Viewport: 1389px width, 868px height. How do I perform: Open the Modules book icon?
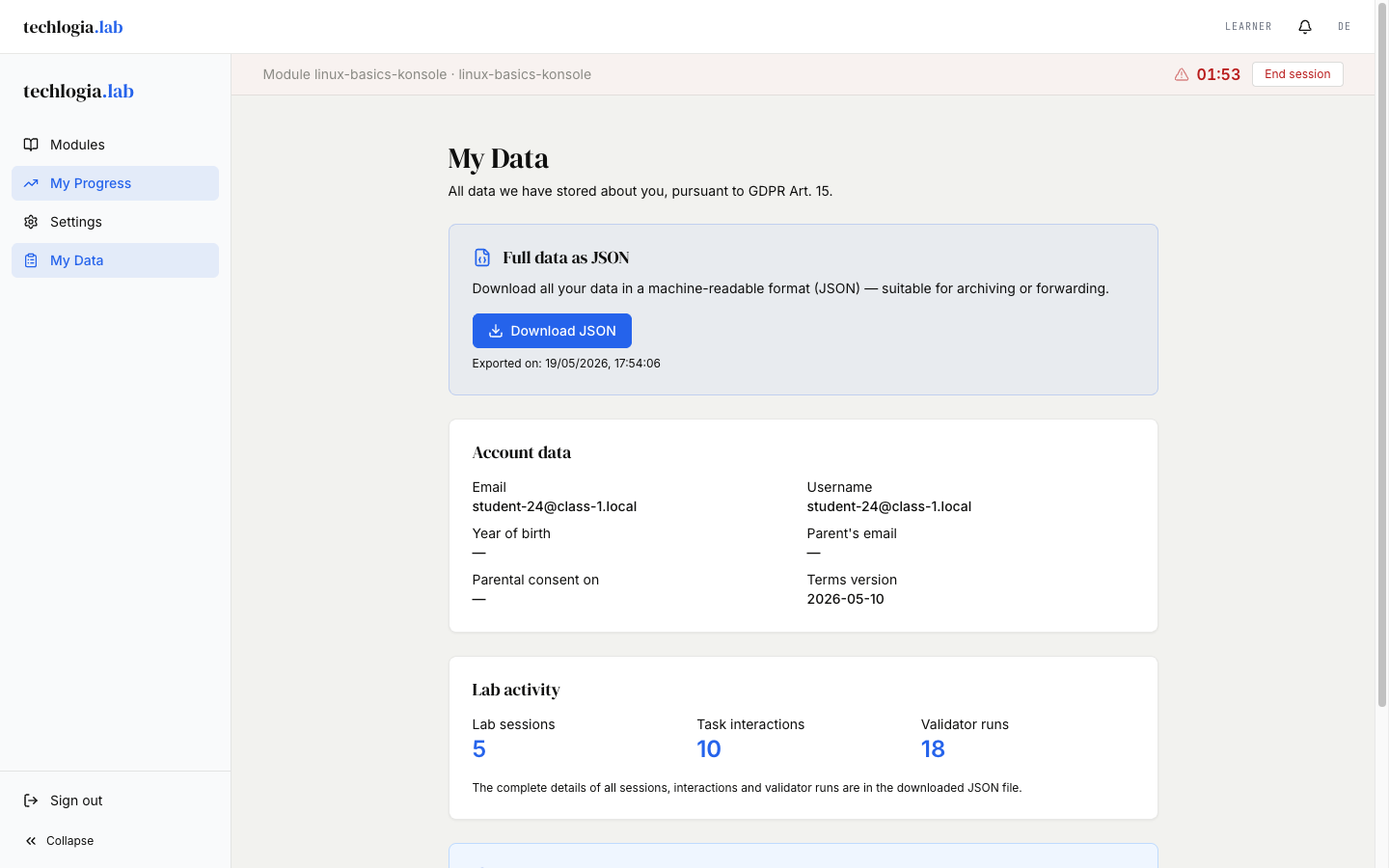[x=31, y=145]
